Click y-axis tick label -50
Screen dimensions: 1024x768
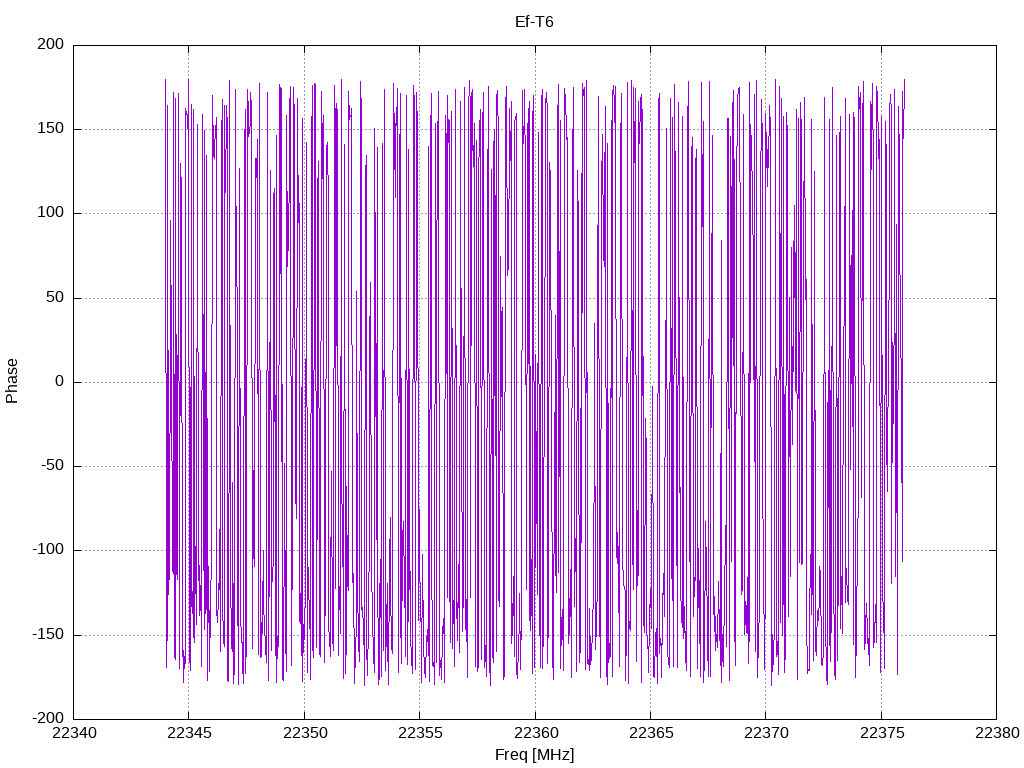tap(53, 466)
